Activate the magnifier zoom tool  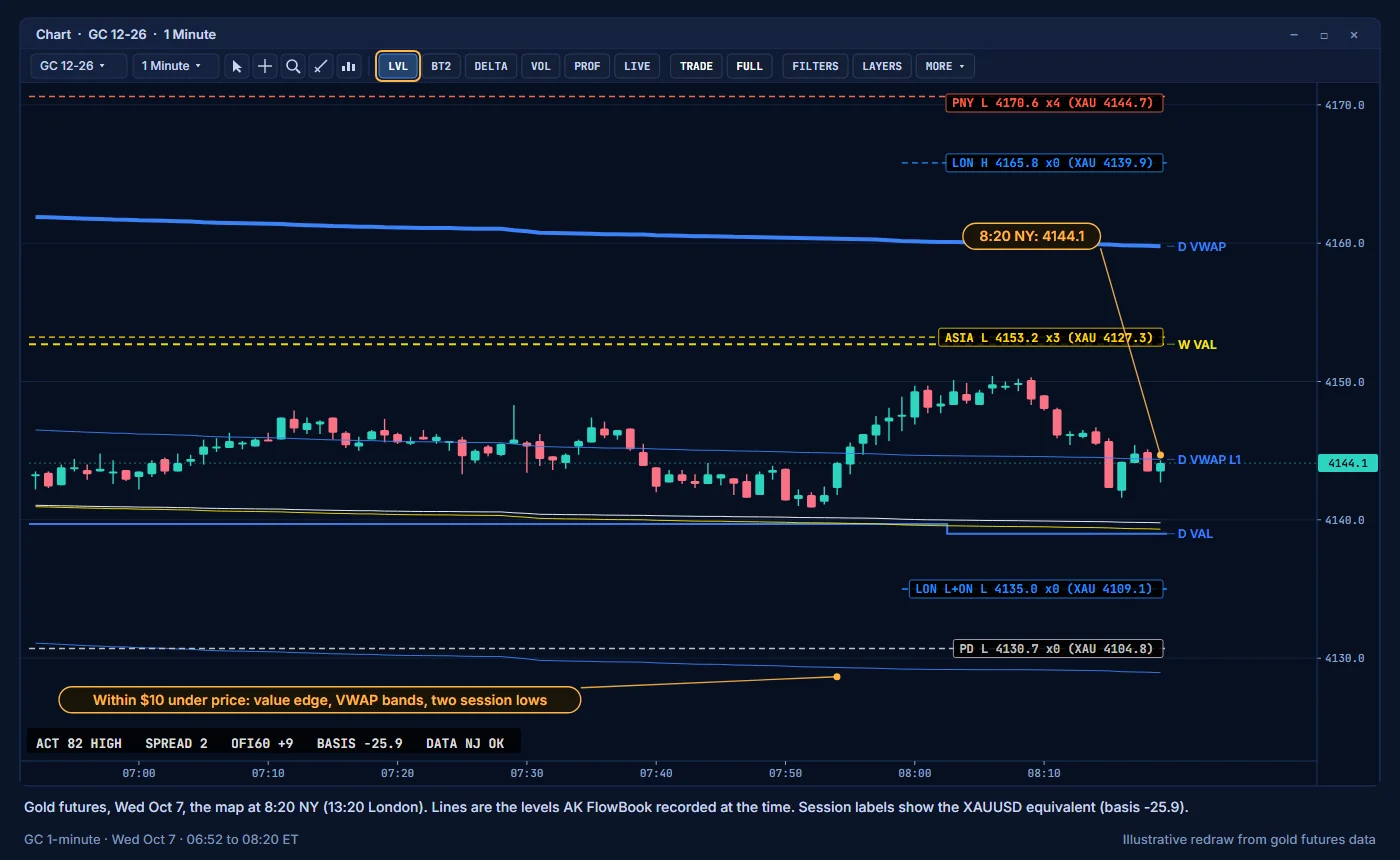point(293,66)
